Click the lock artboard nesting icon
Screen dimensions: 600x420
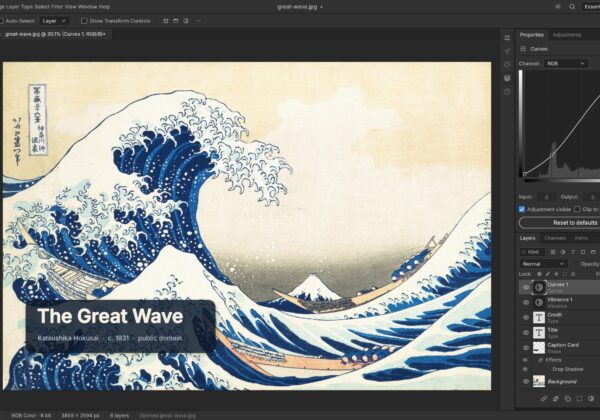click(x=564, y=274)
